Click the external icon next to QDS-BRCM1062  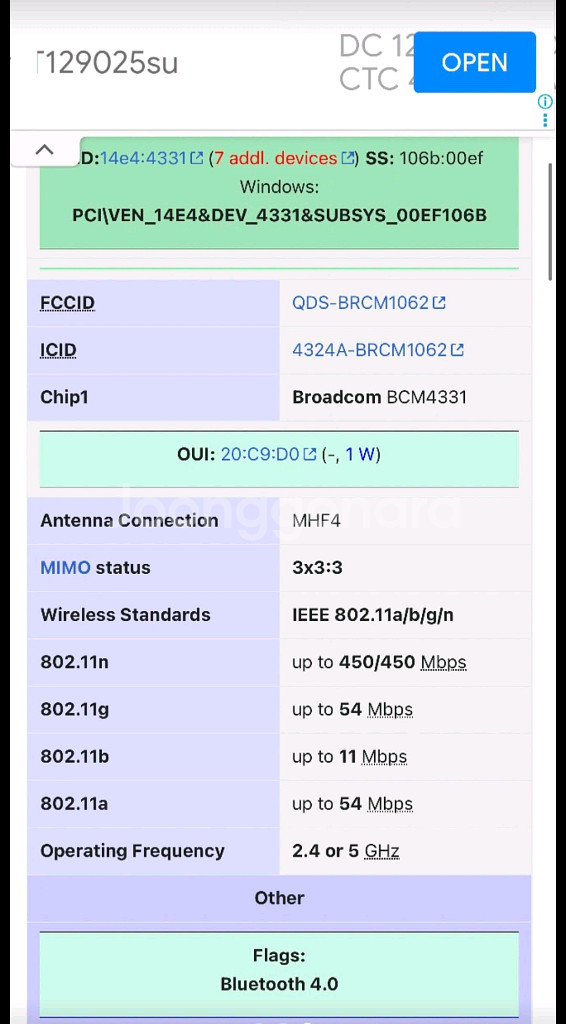(439, 303)
